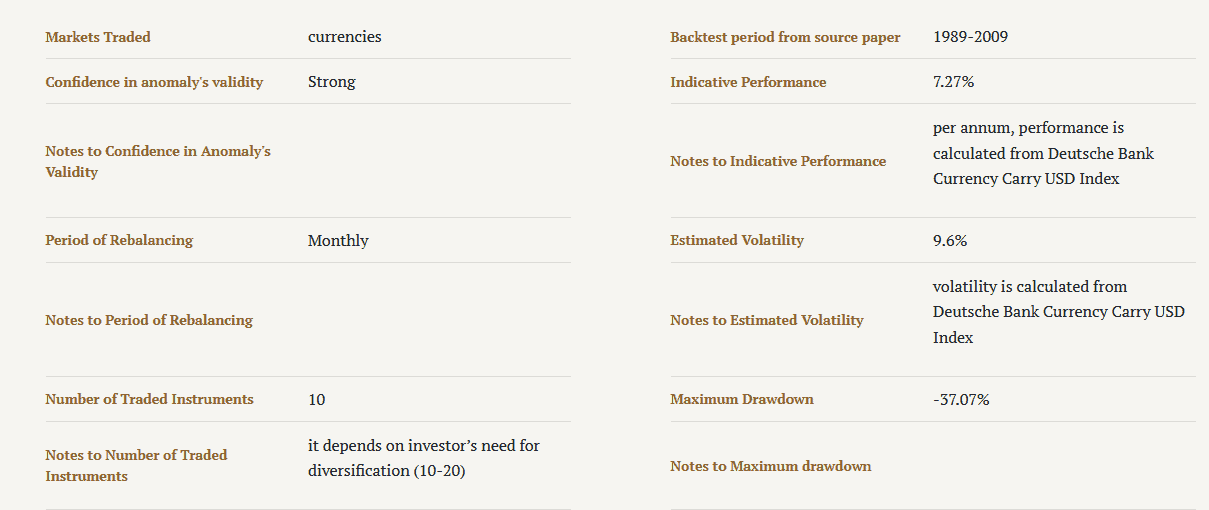Select the "currencies" value text
This screenshot has height=510, width=1209.
(x=344, y=37)
